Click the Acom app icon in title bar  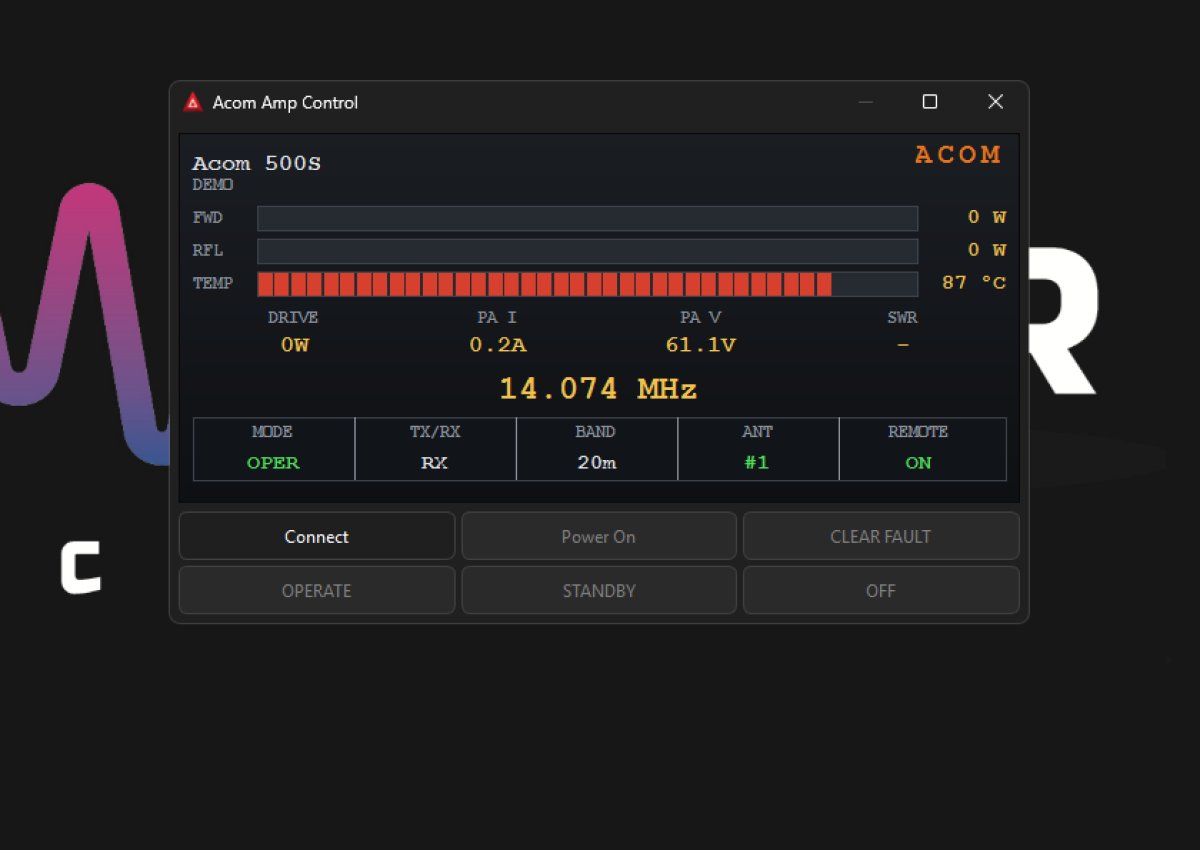point(192,102)
